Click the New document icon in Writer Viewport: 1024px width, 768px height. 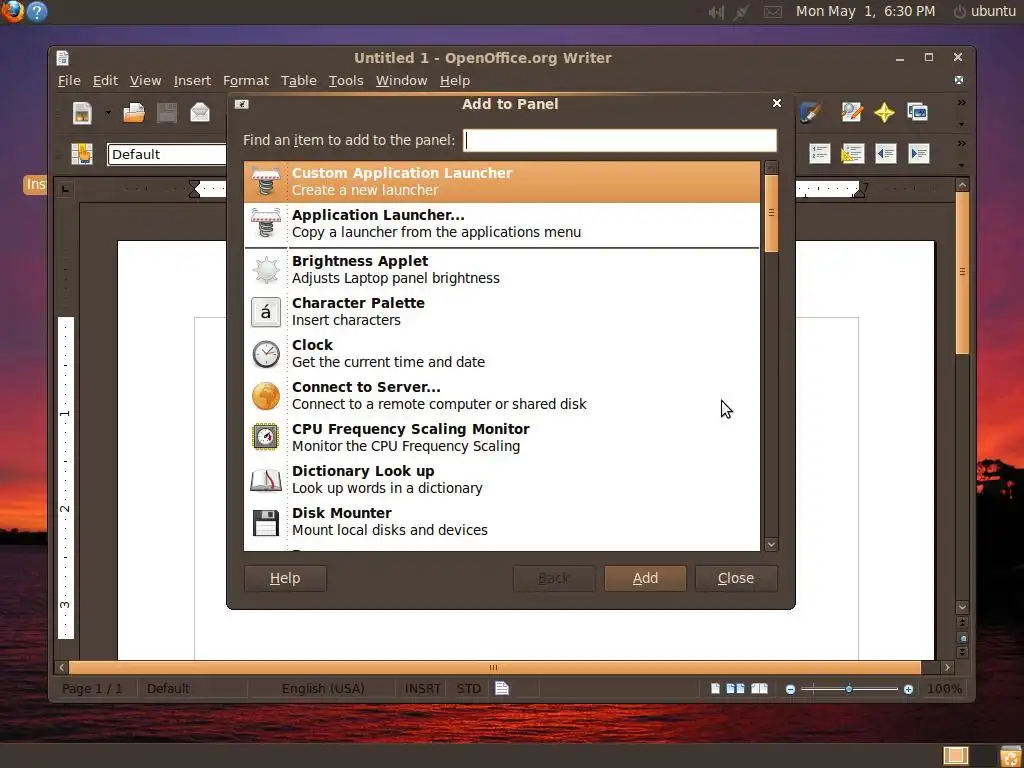tap(82, 113)
